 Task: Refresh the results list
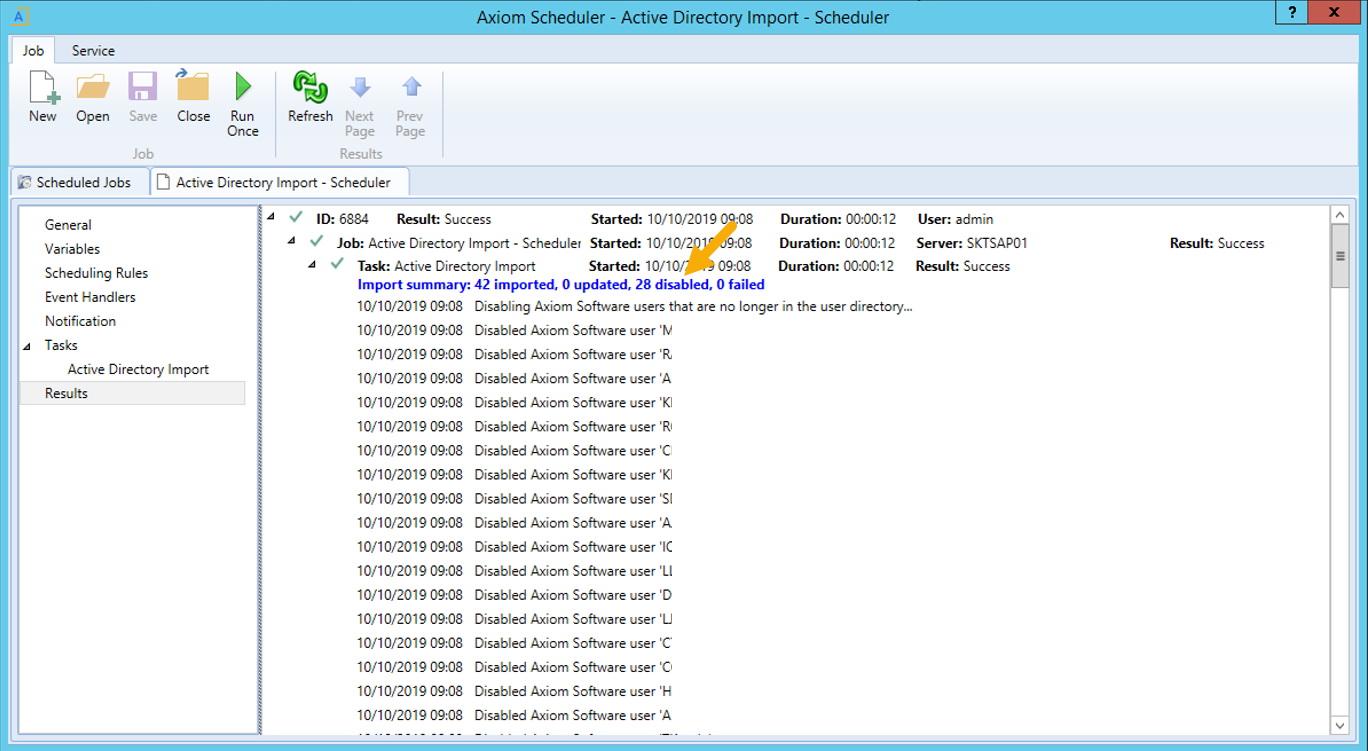click(x=310, y=97)
